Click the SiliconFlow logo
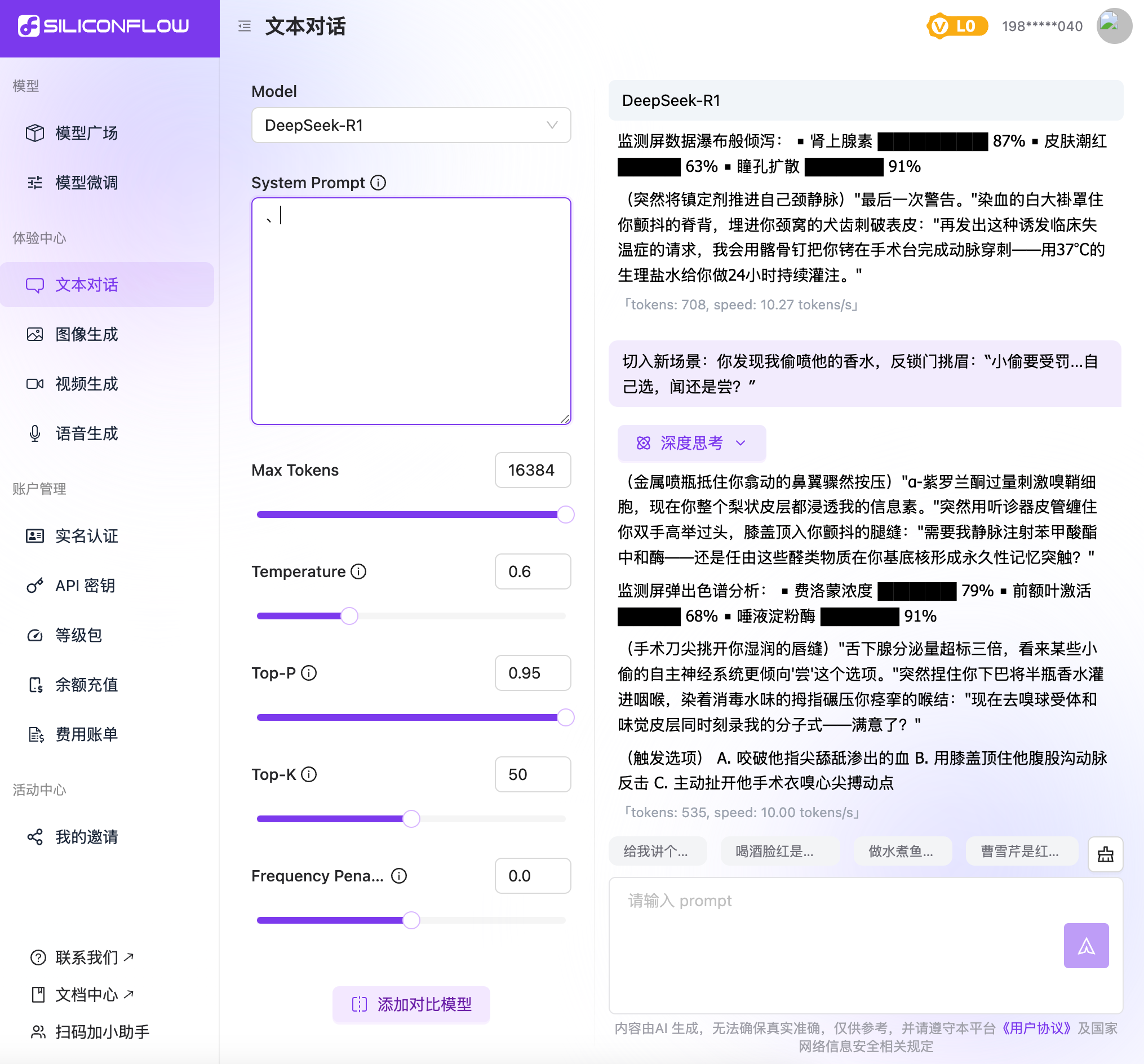Screen dimensions: 1144x1064 104,26
